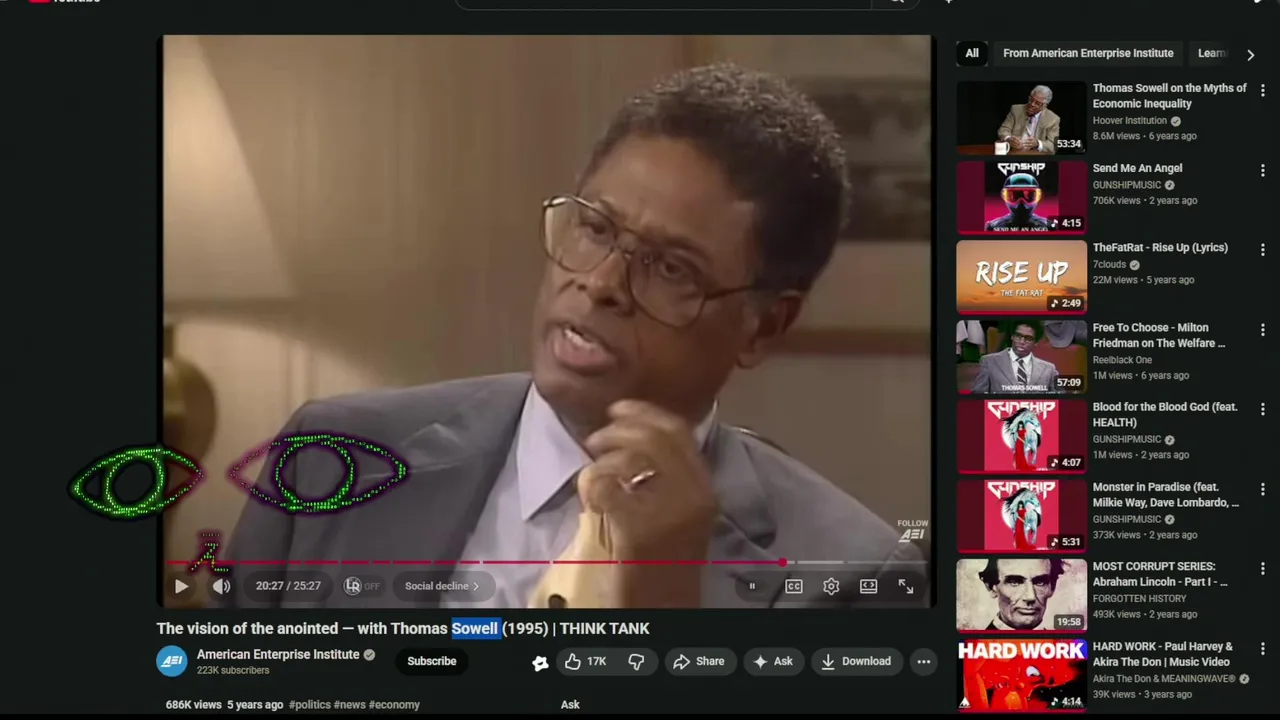Open Send Me An Angel thumbnail
1280x720 pixels.
click(x=1021, y=197)
